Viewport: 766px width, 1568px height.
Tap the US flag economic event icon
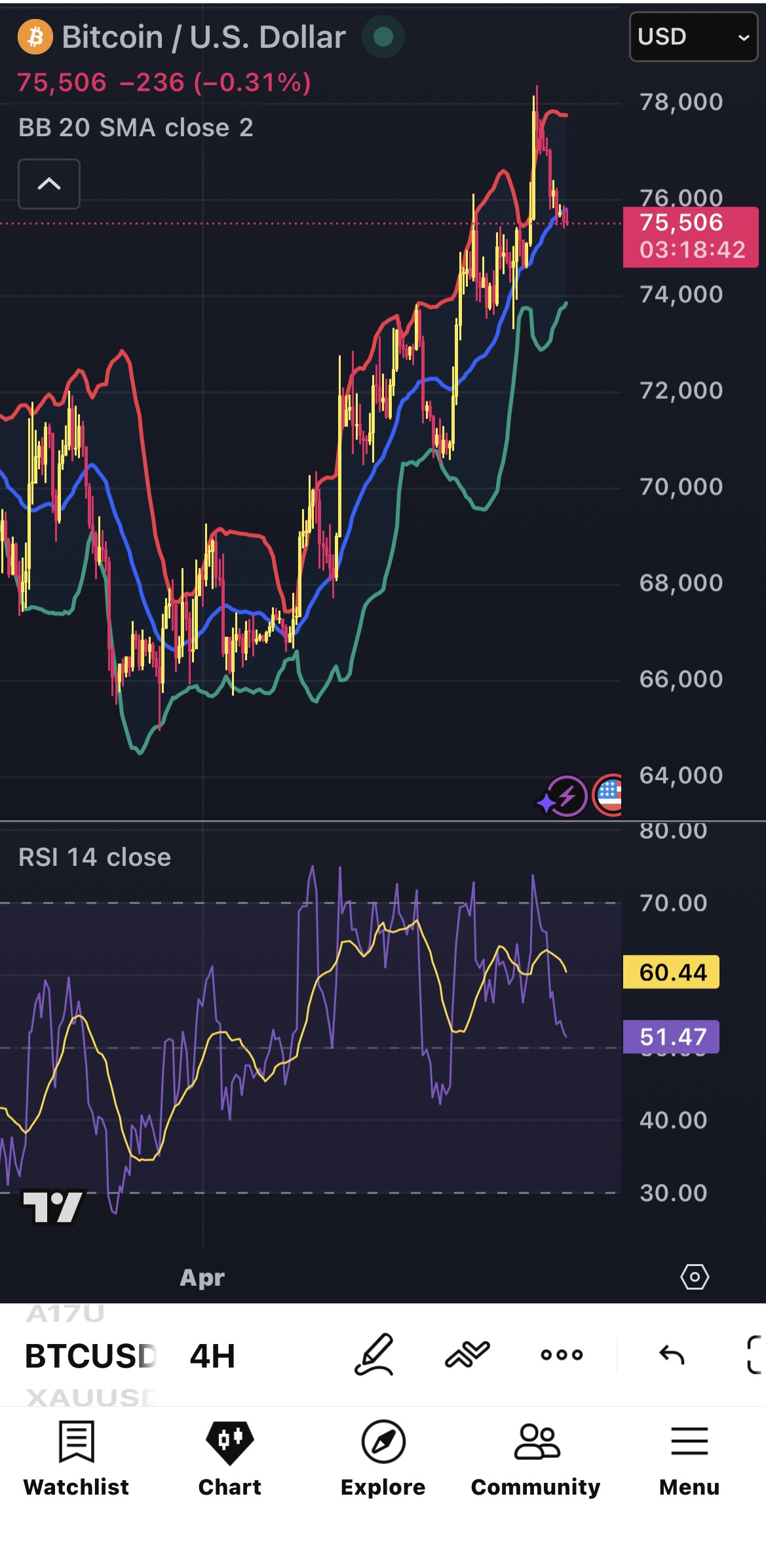click(607, 795)
